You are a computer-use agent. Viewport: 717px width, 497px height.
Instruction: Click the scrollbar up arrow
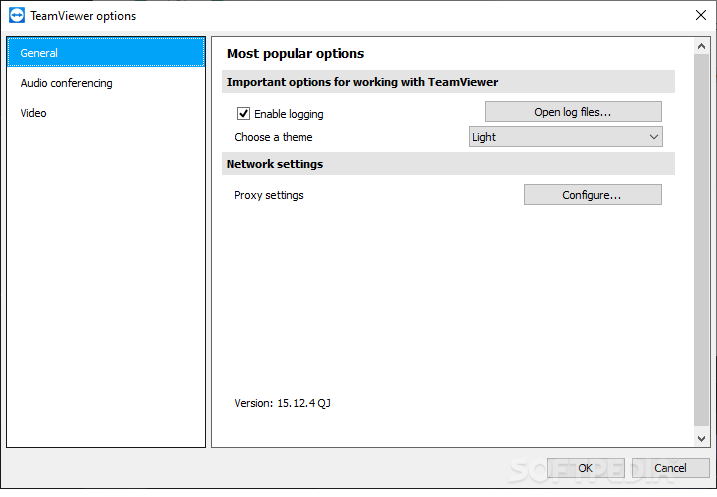pos(701,46)
